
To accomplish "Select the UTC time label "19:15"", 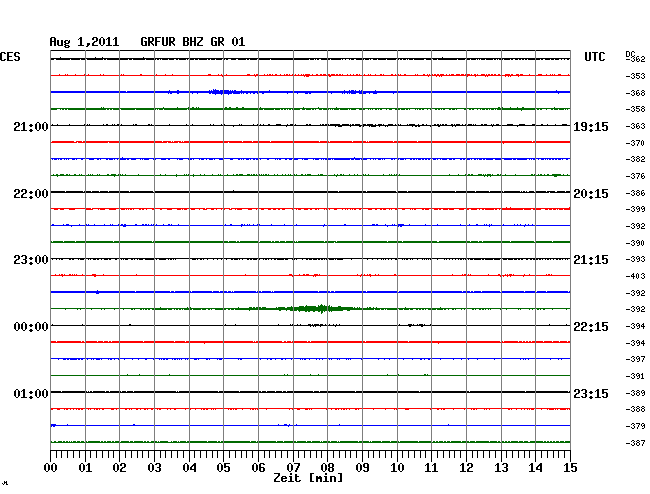I will pyautogui.click(x=591, y=127).
